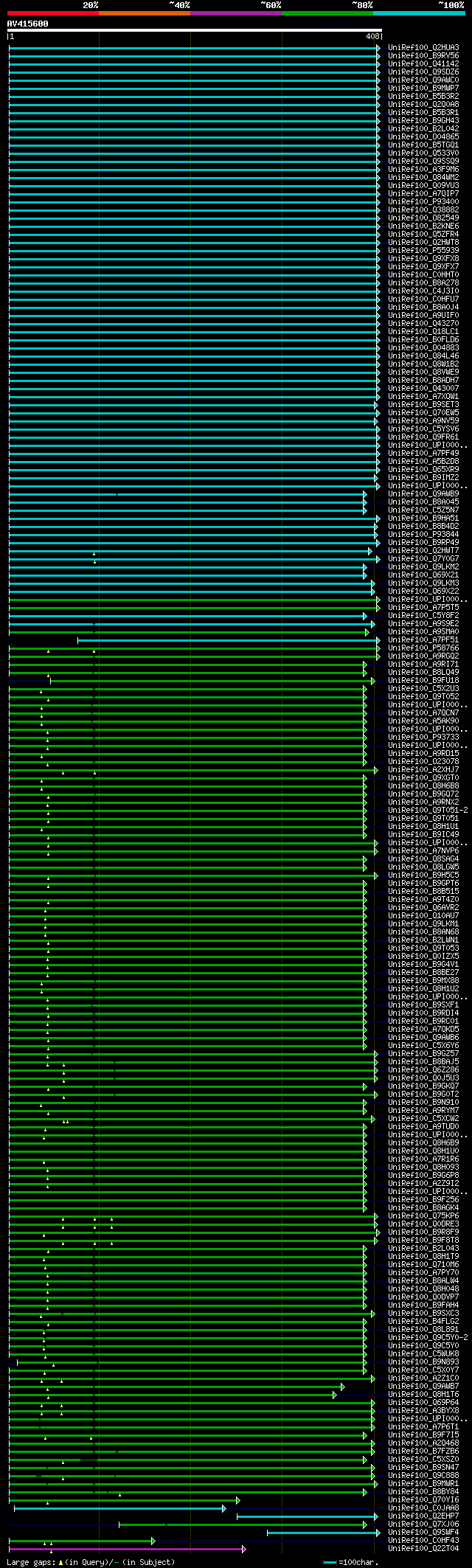The image size is (472, 1568).
Task: Click the UniRef100_C0JAA8 label
Action: (x=423, y=1508)
